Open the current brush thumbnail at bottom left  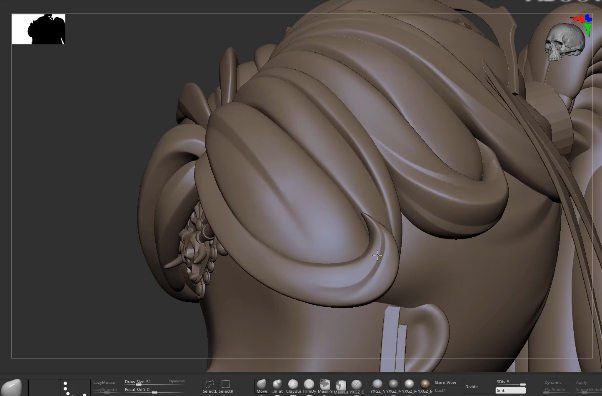[x=12, y=387]
